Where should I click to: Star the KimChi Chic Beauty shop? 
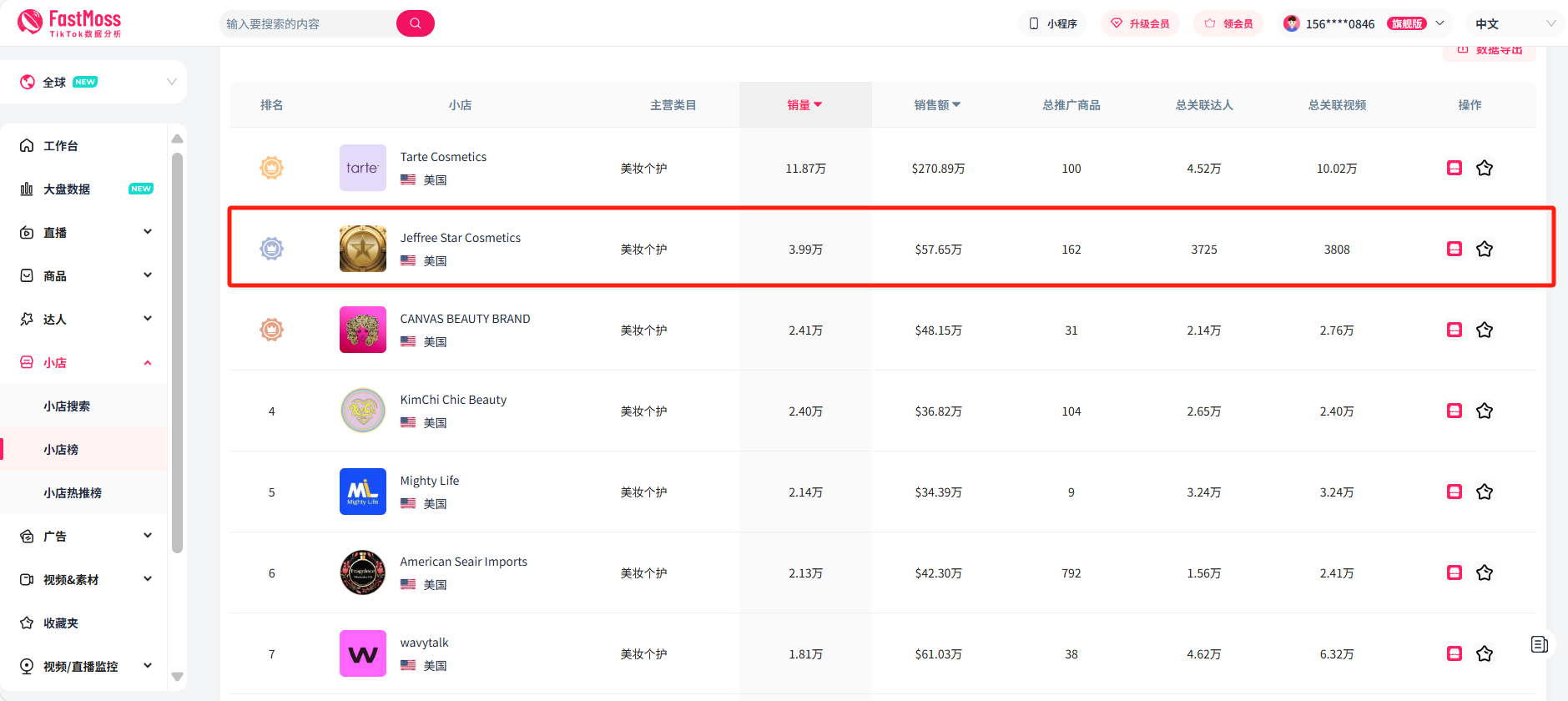(x=1485, y=411)
